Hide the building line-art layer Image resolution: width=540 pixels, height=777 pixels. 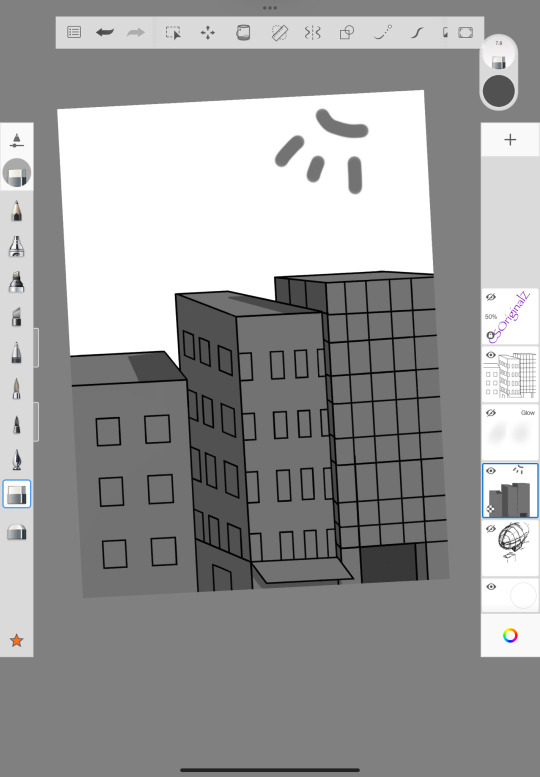point(491,355)
